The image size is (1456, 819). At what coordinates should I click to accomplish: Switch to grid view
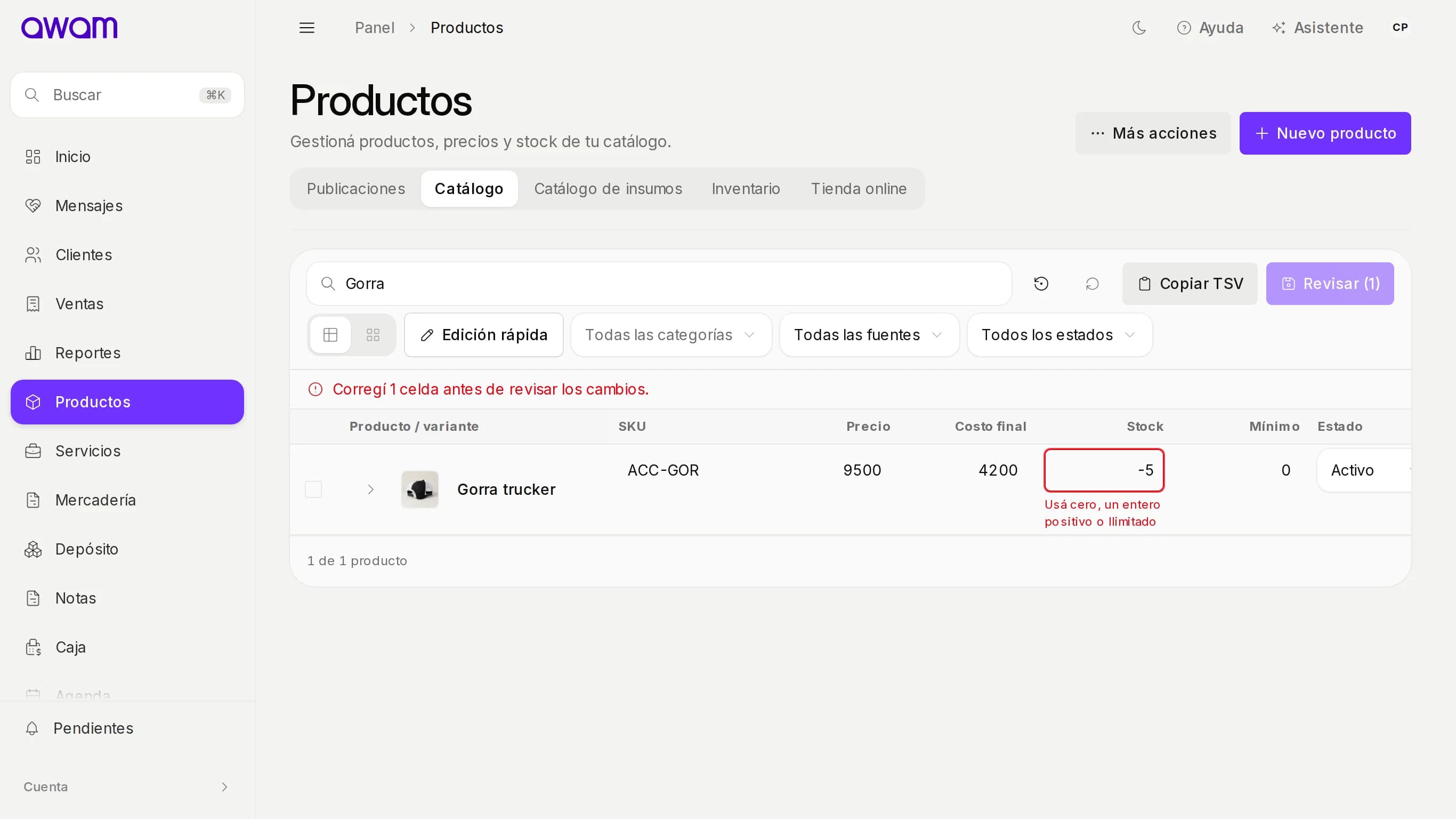pos(373,335)
